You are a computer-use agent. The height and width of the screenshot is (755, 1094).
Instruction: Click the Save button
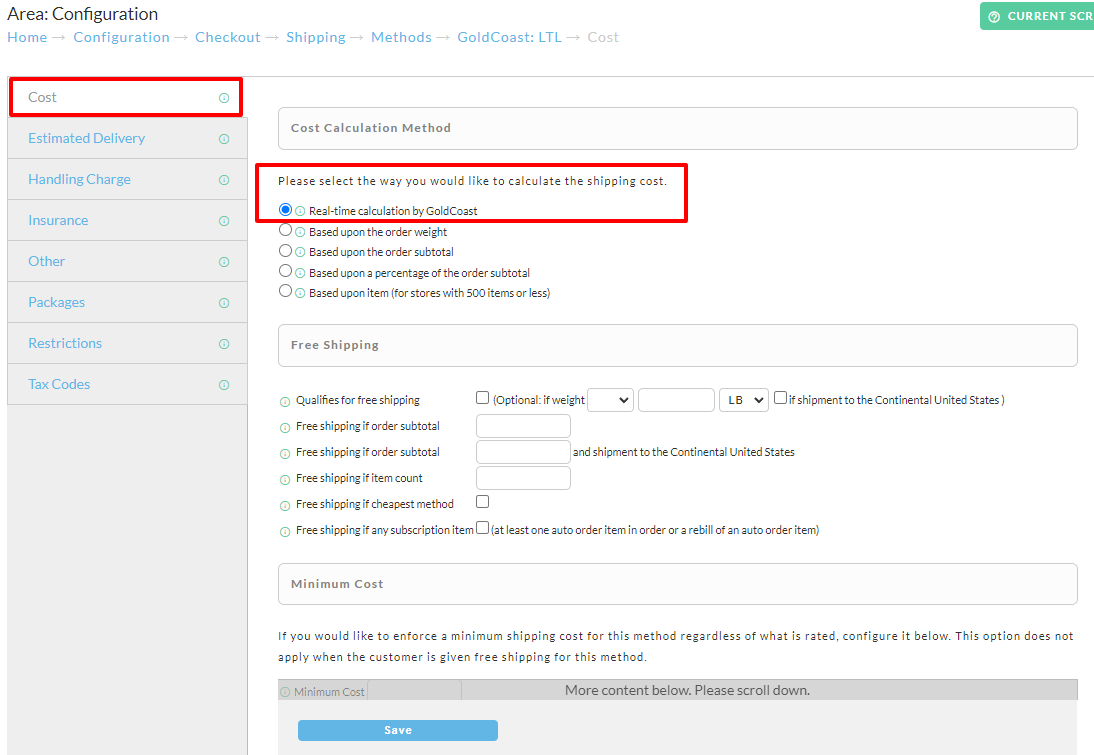click(x=398, y=731)
